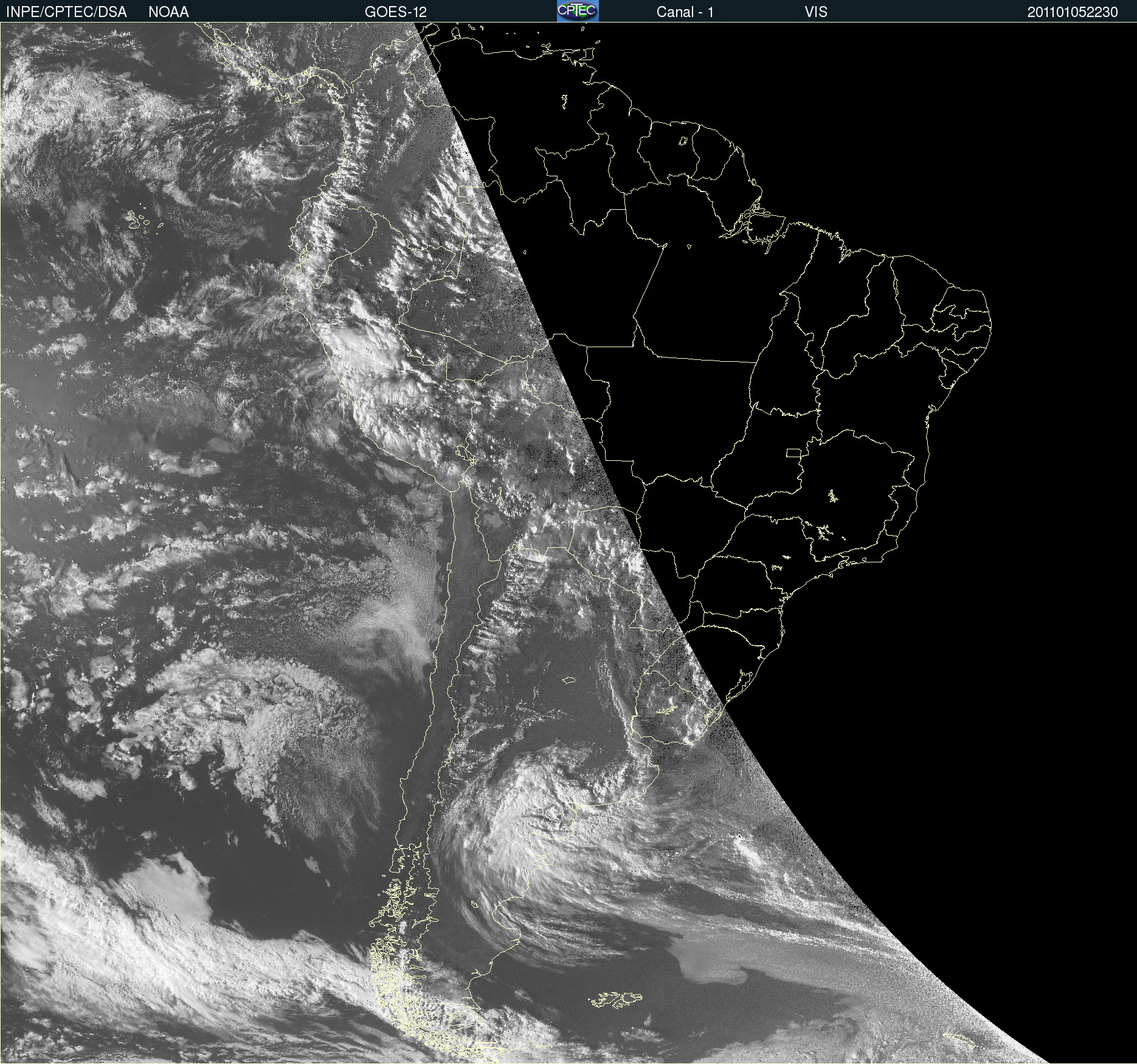The image size is (1137, 1064).
Task: Click the GOES-12 satellite label
Action: pos(395,12)
